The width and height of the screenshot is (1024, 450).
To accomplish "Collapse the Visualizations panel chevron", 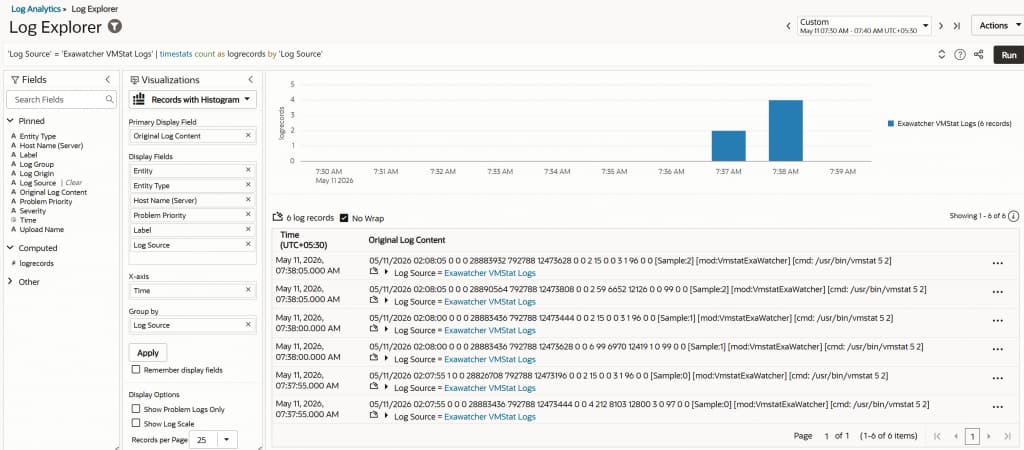I will 250,79.
